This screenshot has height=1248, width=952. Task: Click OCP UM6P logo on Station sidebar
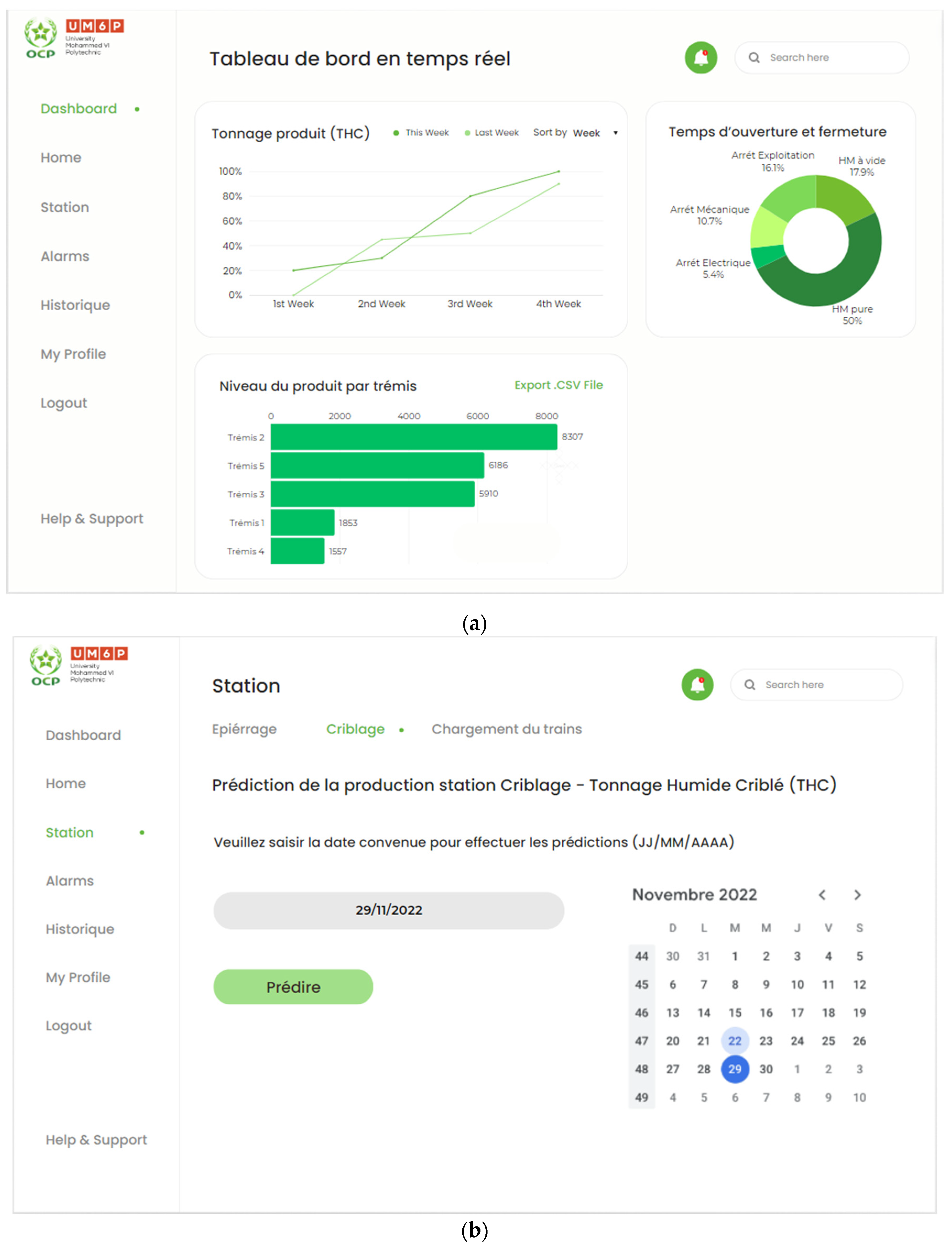79,665
